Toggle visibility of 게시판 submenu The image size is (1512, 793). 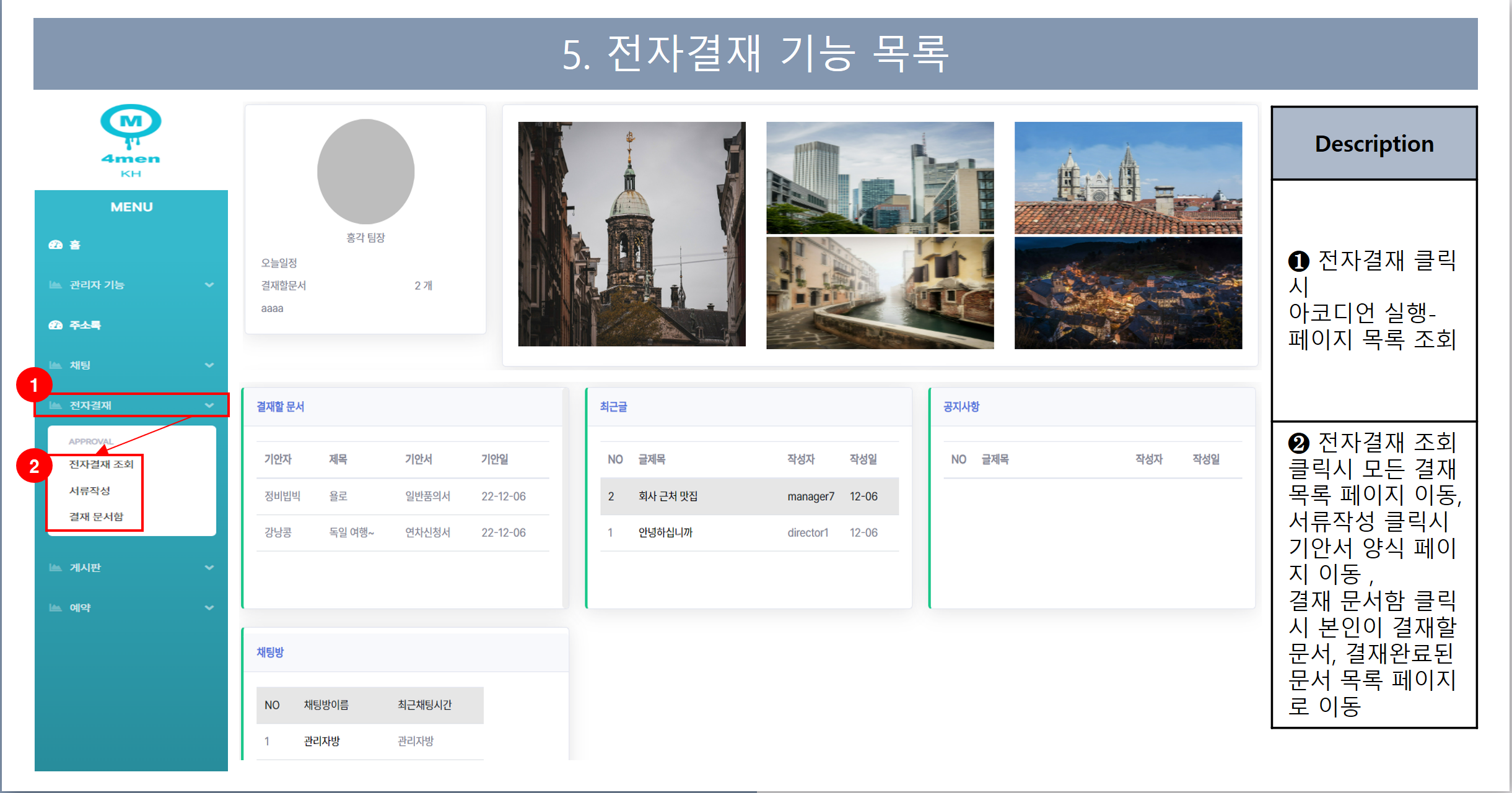click(209, 567)
